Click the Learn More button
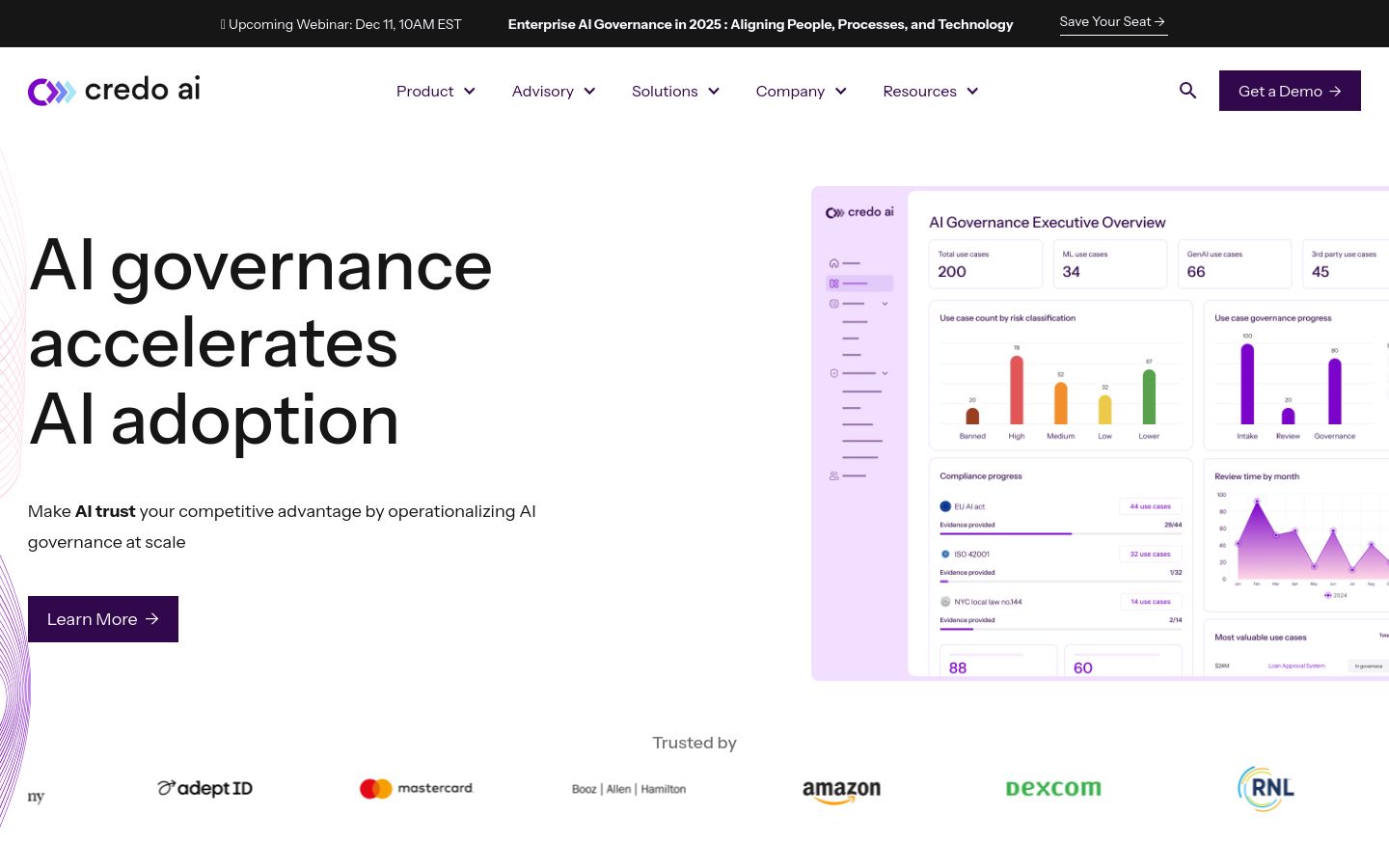The height and width of the screenshot is (868, 1389). (103, 619)
